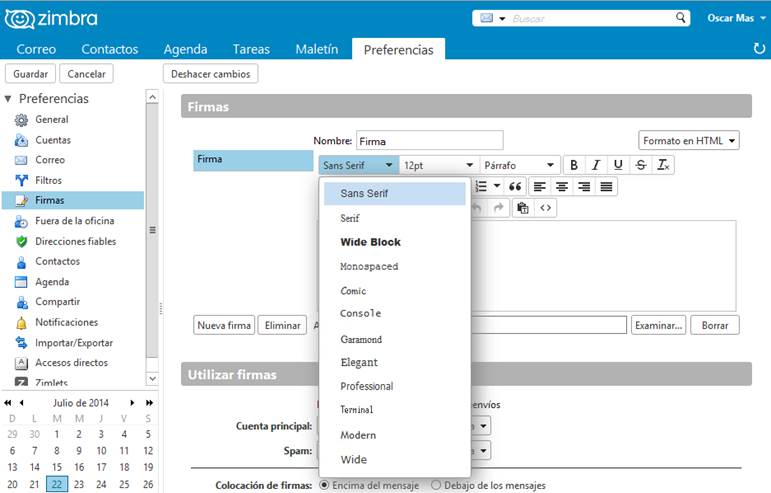771x493 pixels.
Task: Open Direcciones fiables settings
Action: (x=75, y=241)
